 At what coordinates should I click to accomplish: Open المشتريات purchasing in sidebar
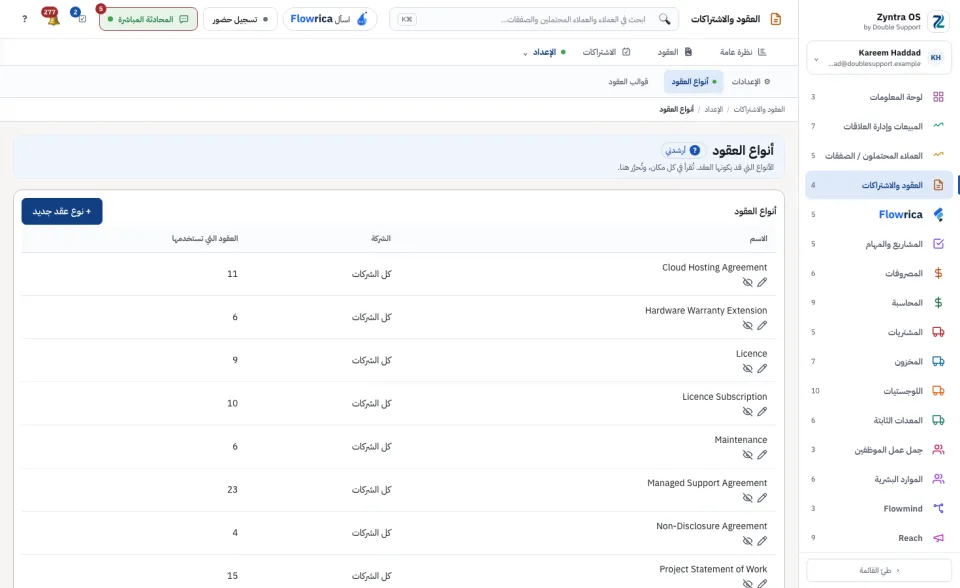pyautogui.click(x=879, y=332)
